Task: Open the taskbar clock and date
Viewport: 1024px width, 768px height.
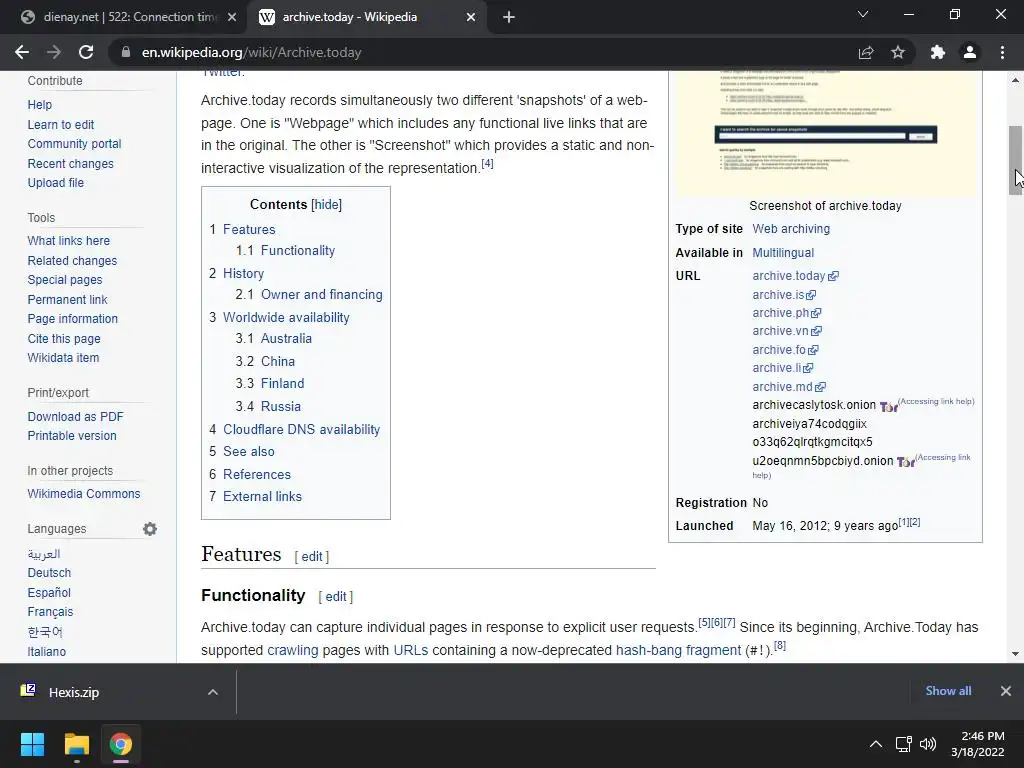Action: 978,744
